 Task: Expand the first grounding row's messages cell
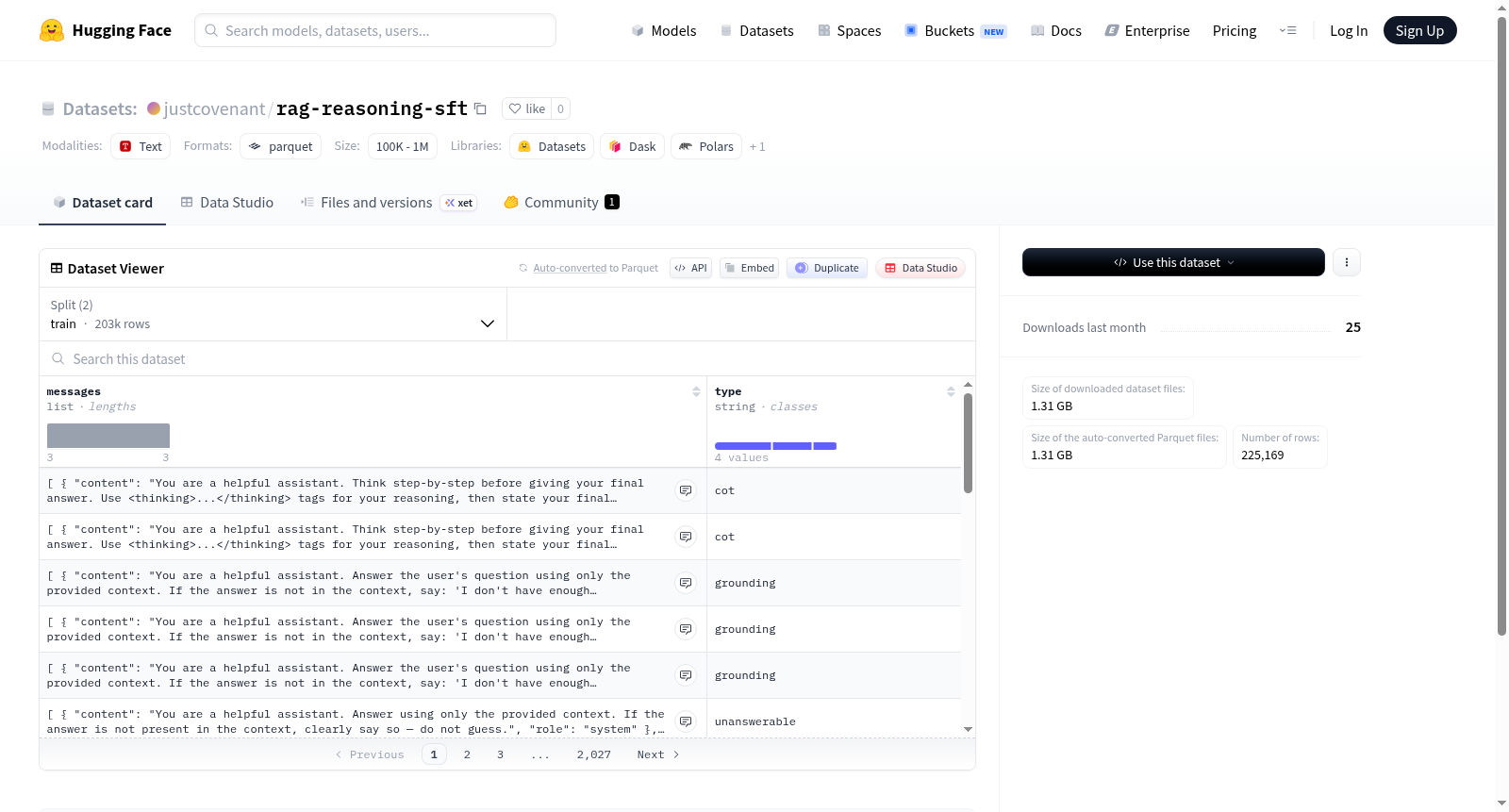point(686,583)
